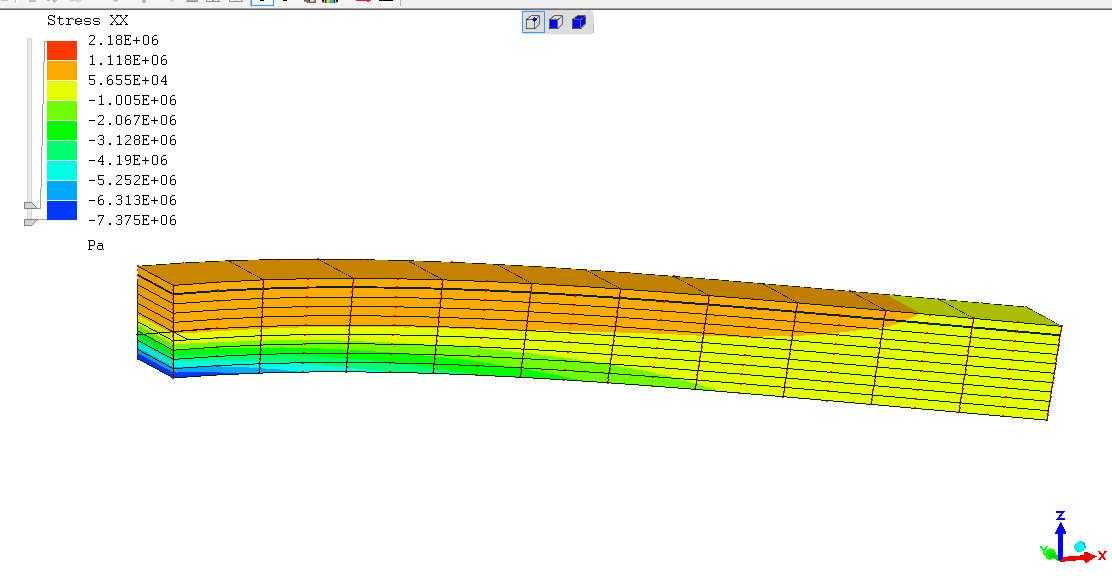The image size is (1112, 576).
Task: Click the legend value 5.655E+04
Action: pyautogui.click(x=128, y=80)
